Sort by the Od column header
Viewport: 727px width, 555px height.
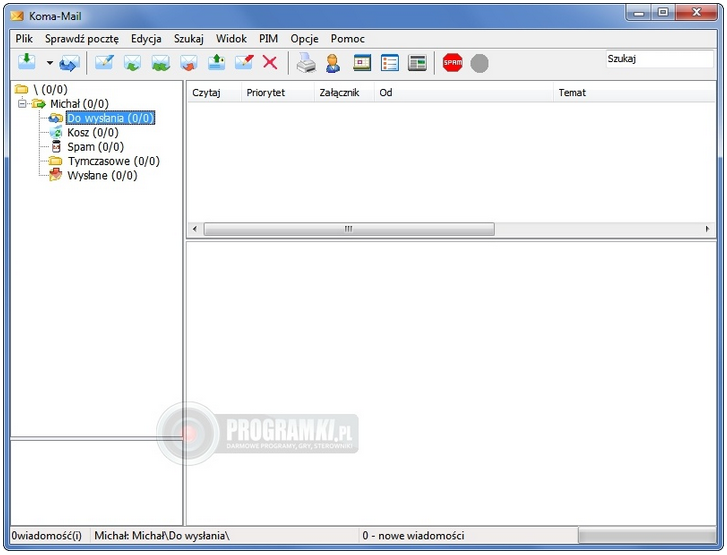[x=463, y=93]
